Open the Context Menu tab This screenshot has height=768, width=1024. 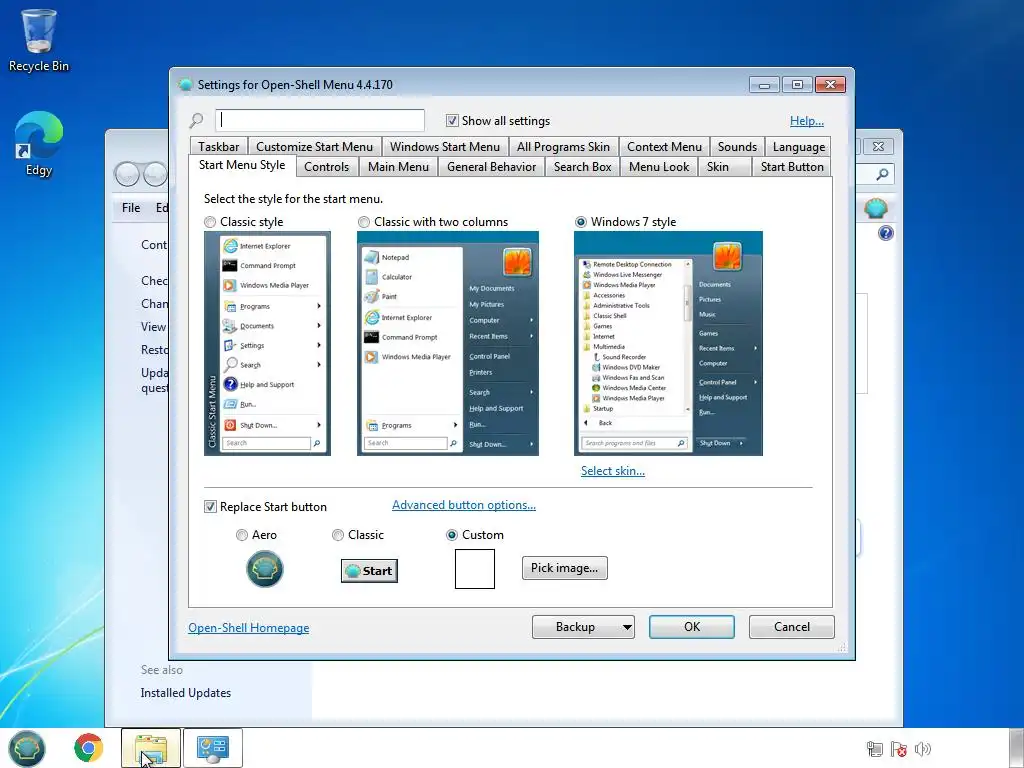664,147
